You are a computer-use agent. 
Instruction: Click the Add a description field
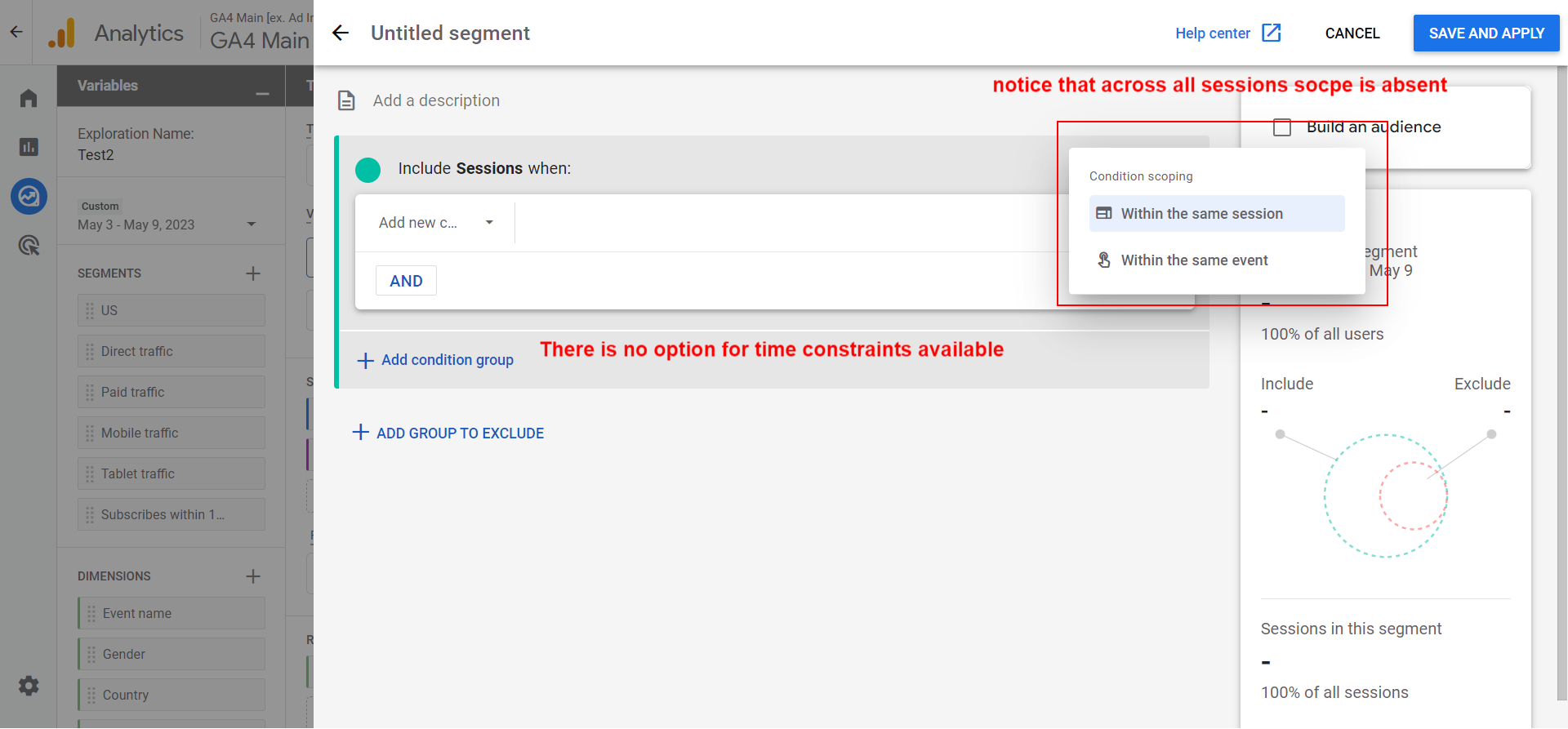click(x=436, y=100)
